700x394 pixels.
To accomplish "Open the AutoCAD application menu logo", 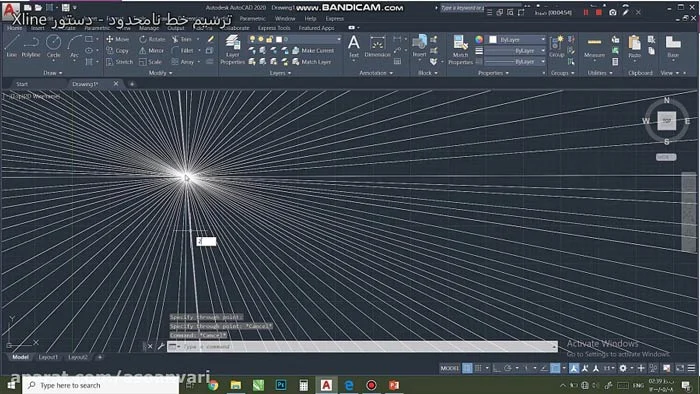I will [x=11, y=10].
